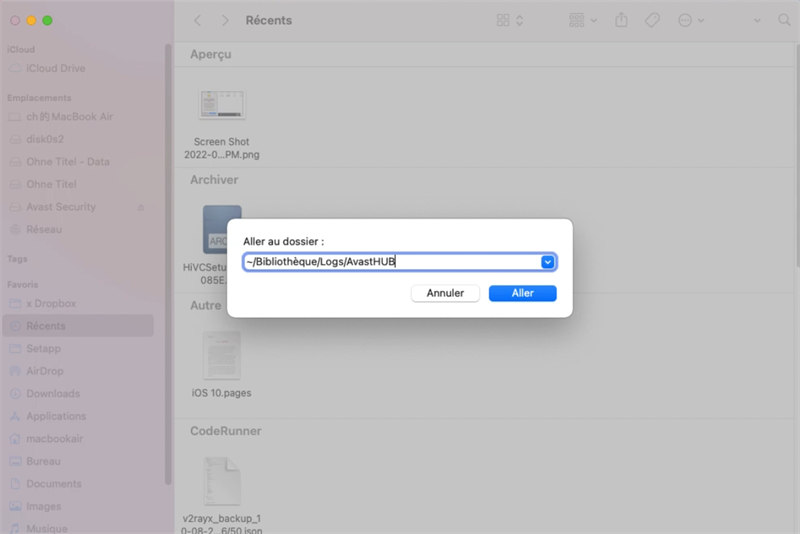Image resolution: width=800 pixels, height=534 pixels.
Task: Open Finder search magnifier
Action: (x=784, y=20)
